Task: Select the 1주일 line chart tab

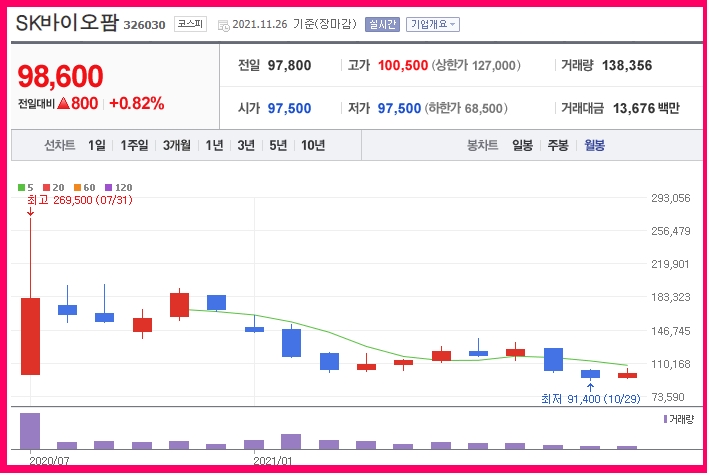Action: click(x=134, y=145)
